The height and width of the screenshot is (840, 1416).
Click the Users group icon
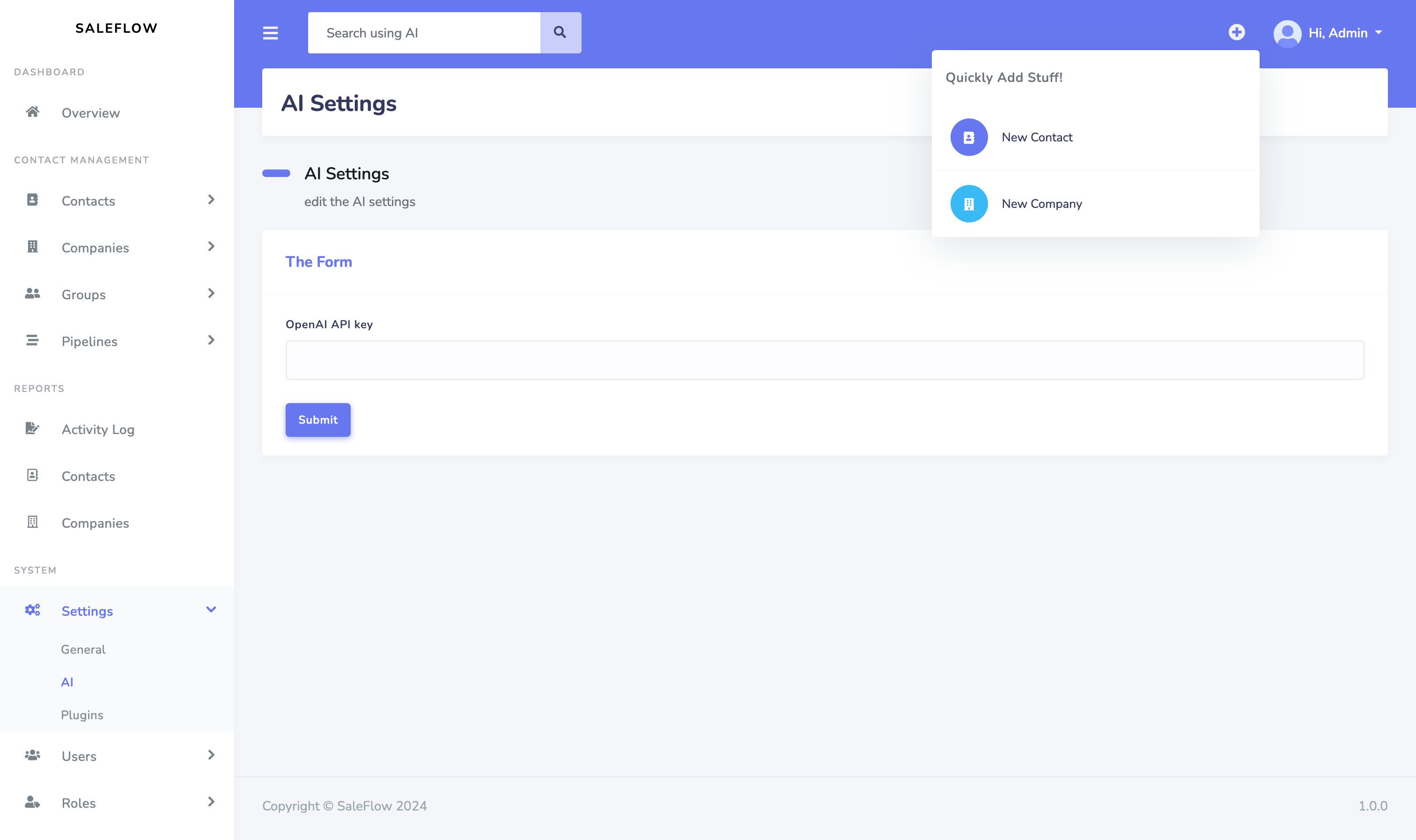tap(32, 756)
